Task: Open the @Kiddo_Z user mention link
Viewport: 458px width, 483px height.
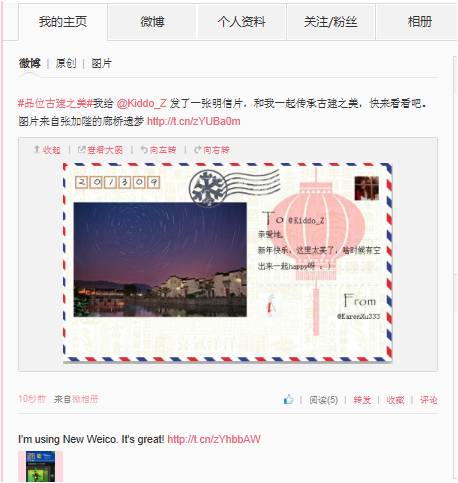Action: (141, 104)
